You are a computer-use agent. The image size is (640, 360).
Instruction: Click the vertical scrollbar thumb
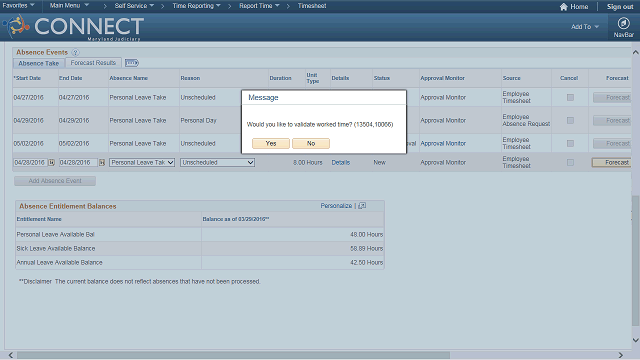coord(636,261)
